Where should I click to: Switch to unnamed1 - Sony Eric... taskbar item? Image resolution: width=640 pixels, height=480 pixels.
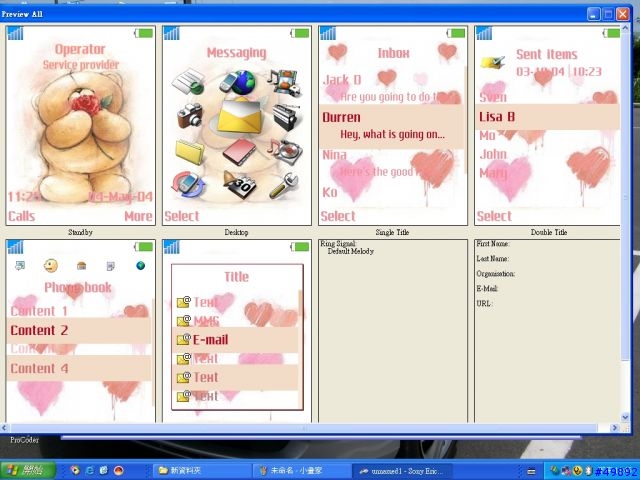click(402, 471)
